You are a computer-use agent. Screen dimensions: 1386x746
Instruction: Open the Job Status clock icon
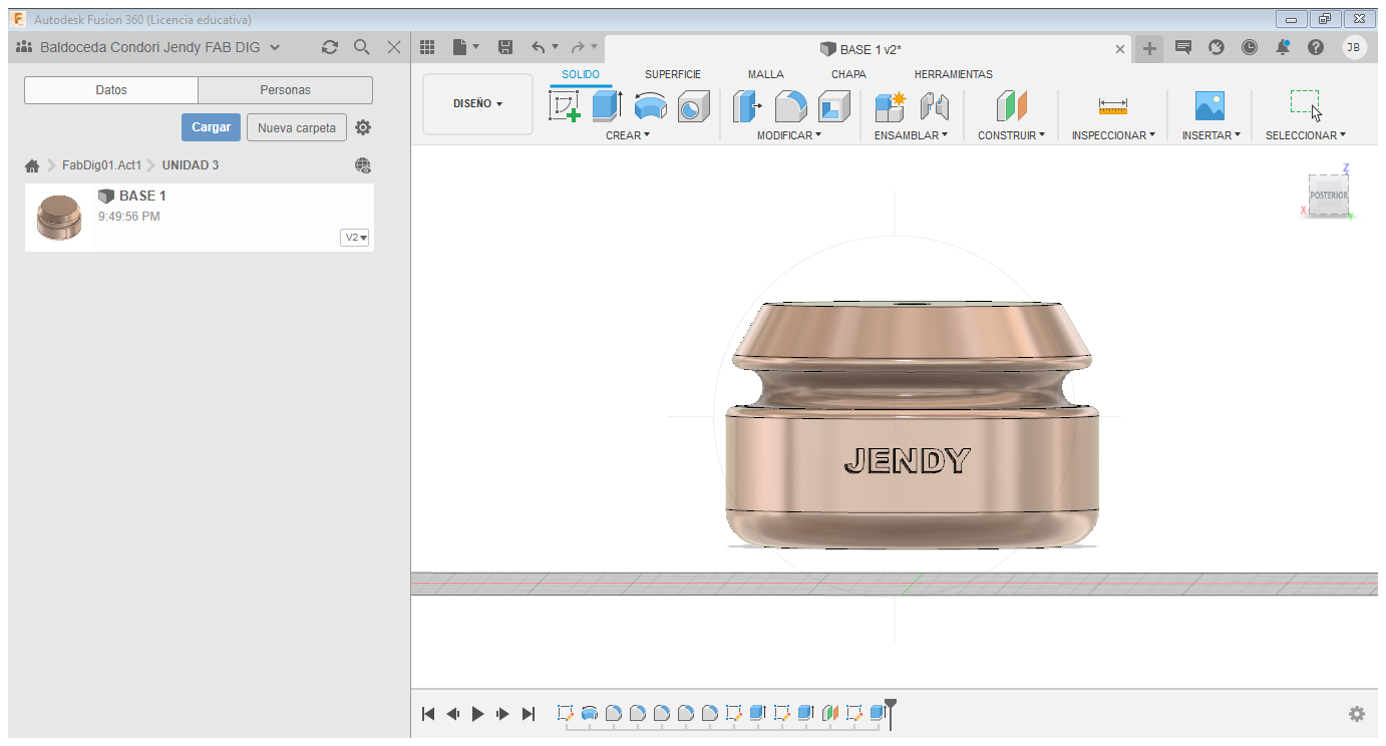[1250, 47]
